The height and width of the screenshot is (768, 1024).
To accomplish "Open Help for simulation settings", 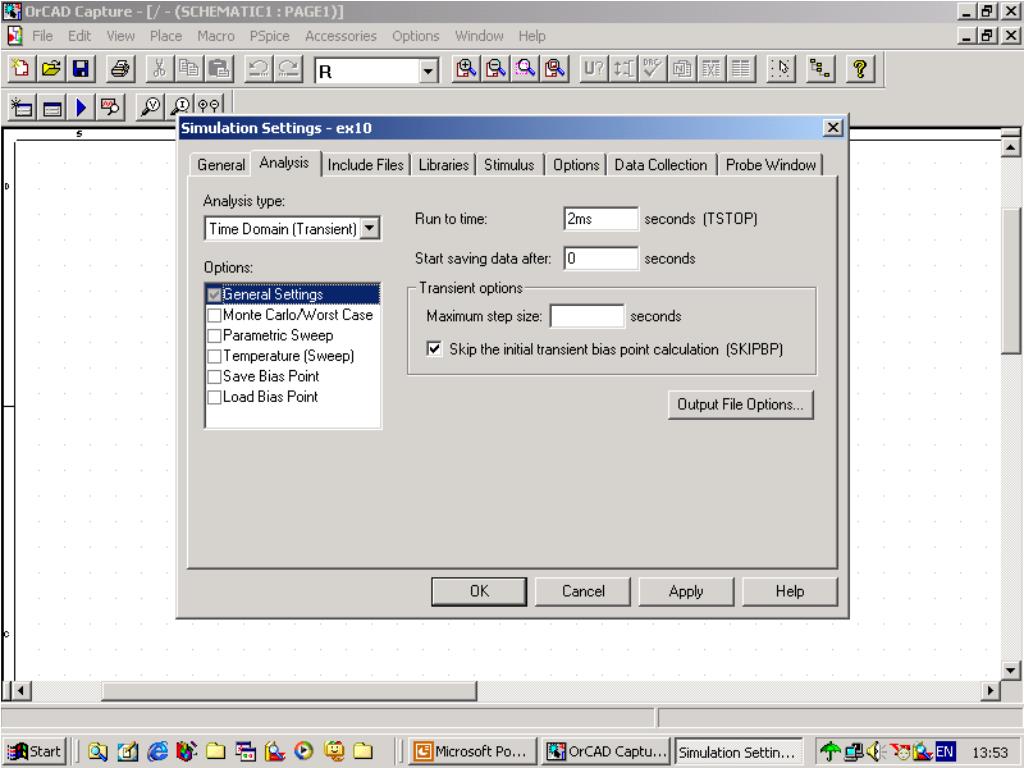I will (790, 592).
